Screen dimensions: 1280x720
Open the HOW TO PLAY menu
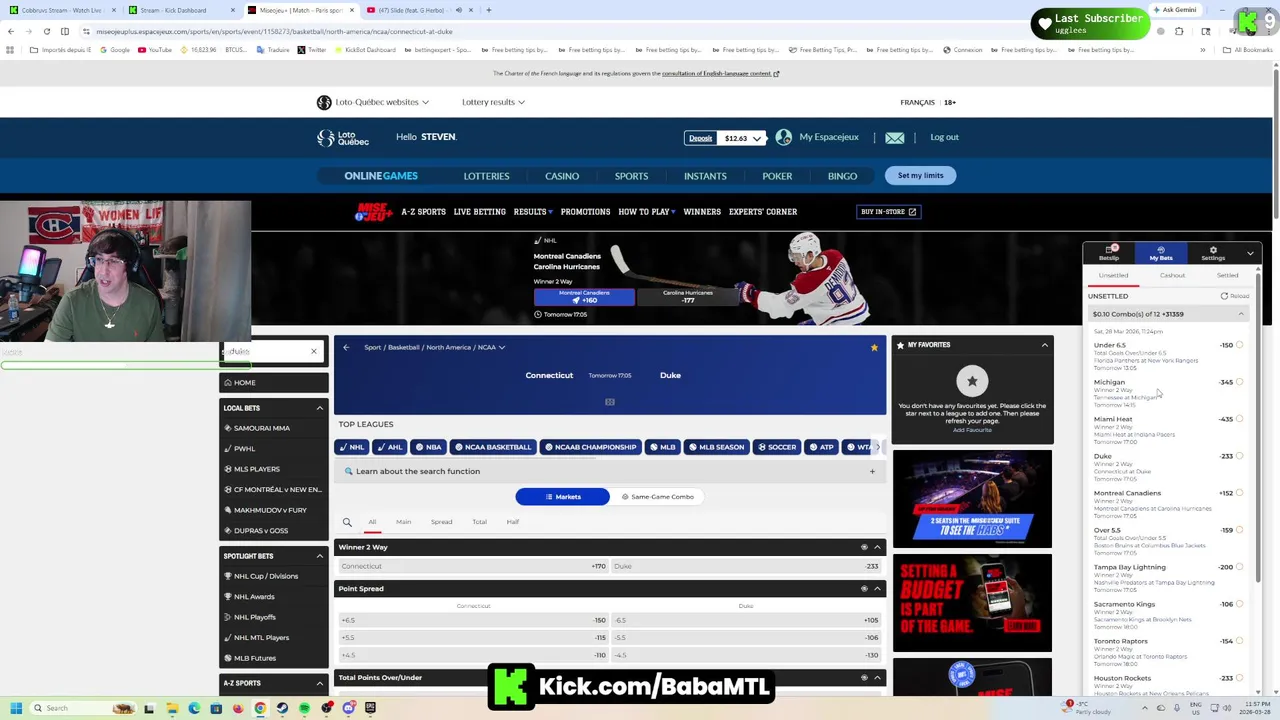(x=646, y=212)
